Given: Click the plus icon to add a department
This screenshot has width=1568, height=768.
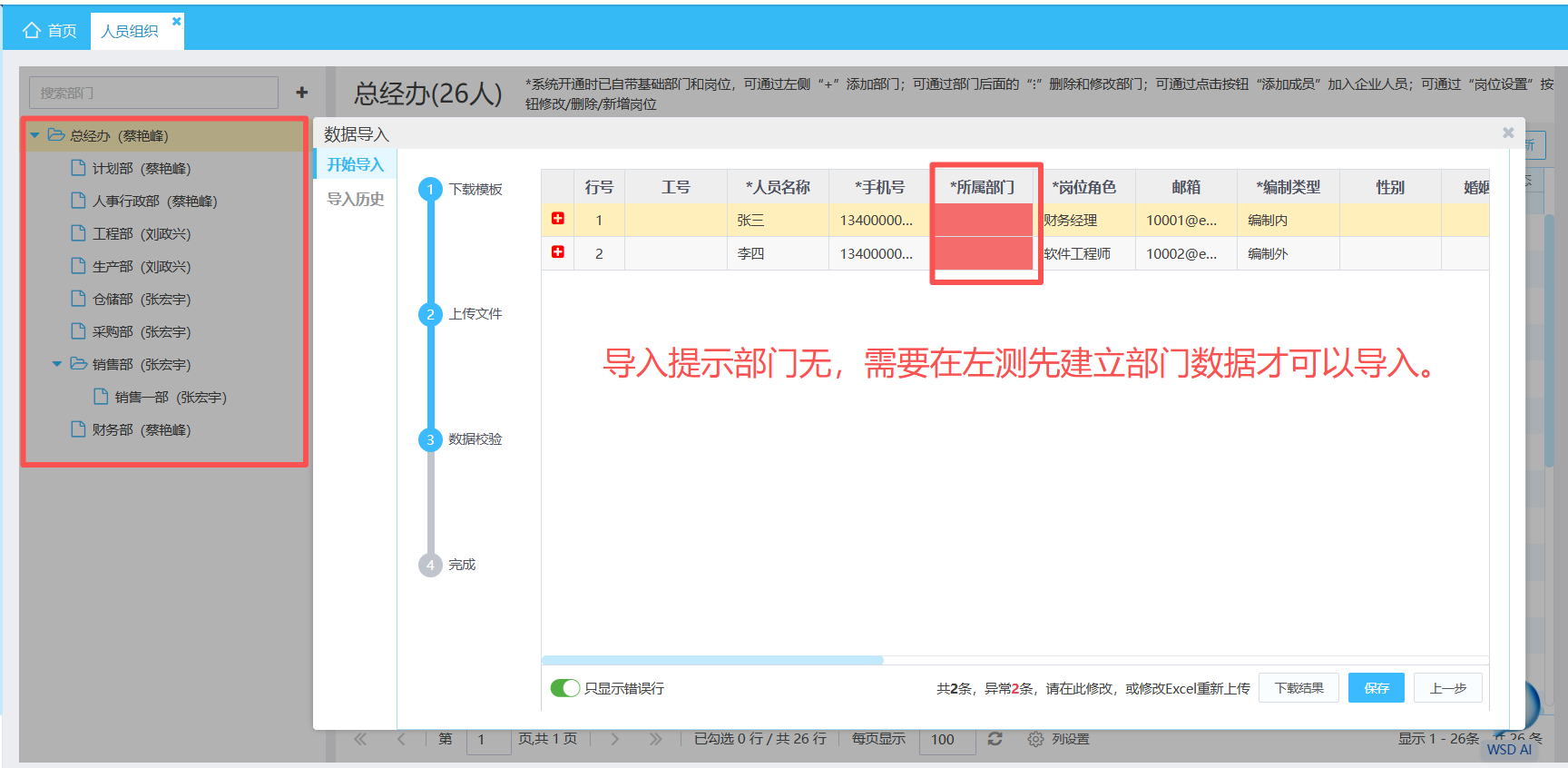Looking at the screenshot, I should (x=302, y=93).
